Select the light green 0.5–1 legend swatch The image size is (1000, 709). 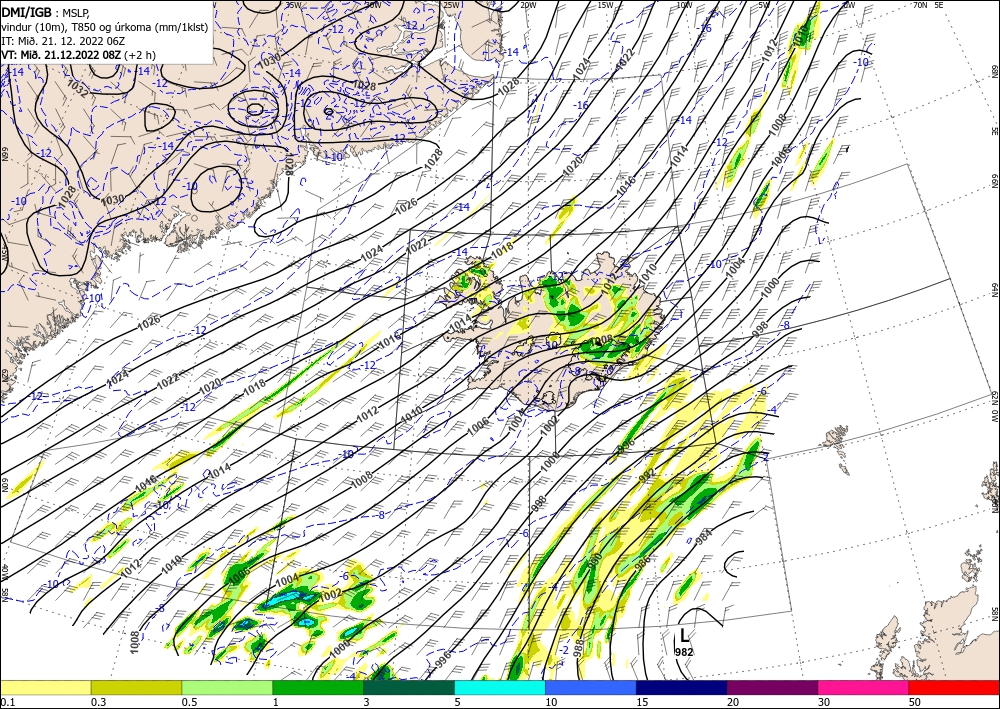pyautogui.click(x=227, y=687)
